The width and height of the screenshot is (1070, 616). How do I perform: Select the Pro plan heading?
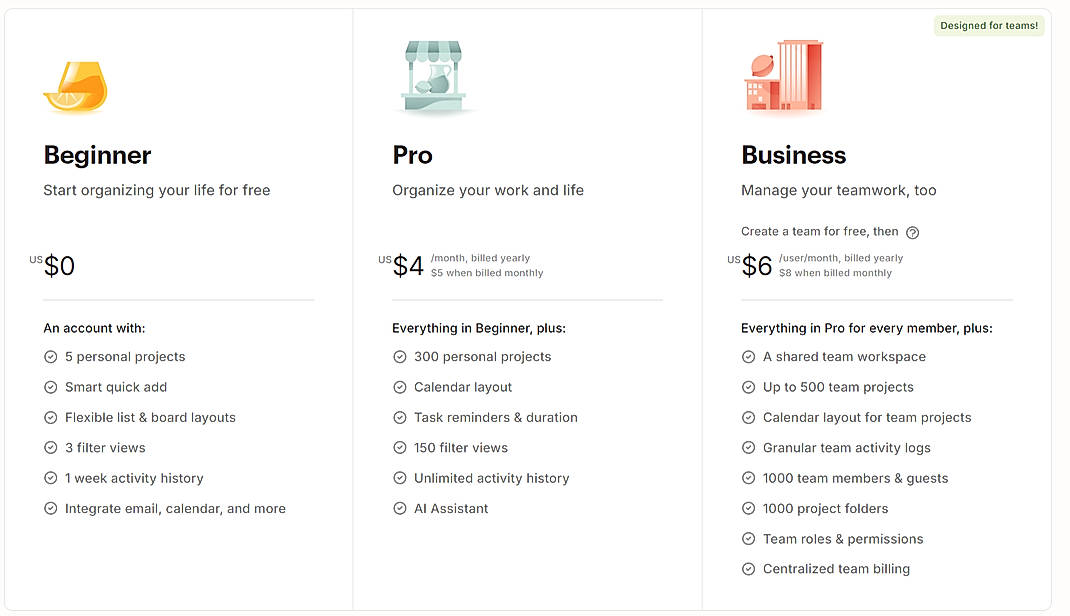pyautogui.click(x=412, y=155)
